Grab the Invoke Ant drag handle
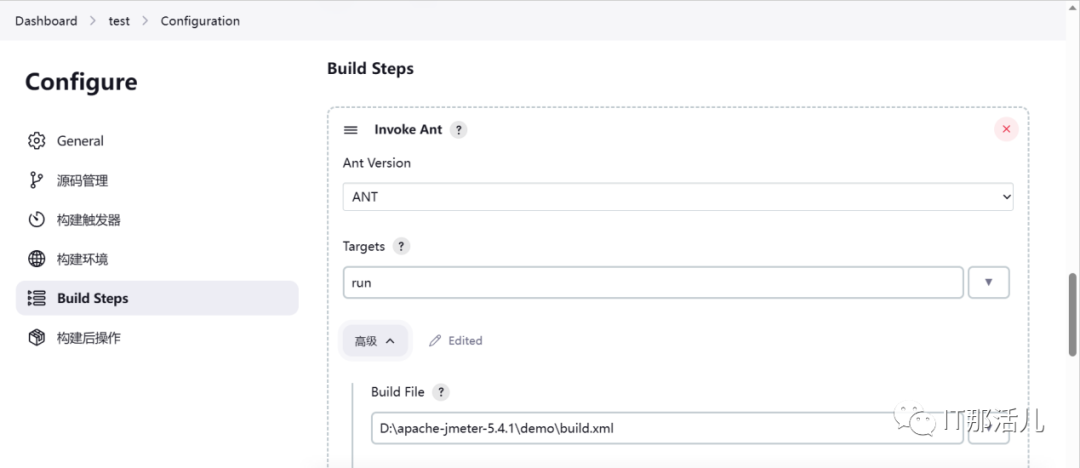 pos(351,130)
